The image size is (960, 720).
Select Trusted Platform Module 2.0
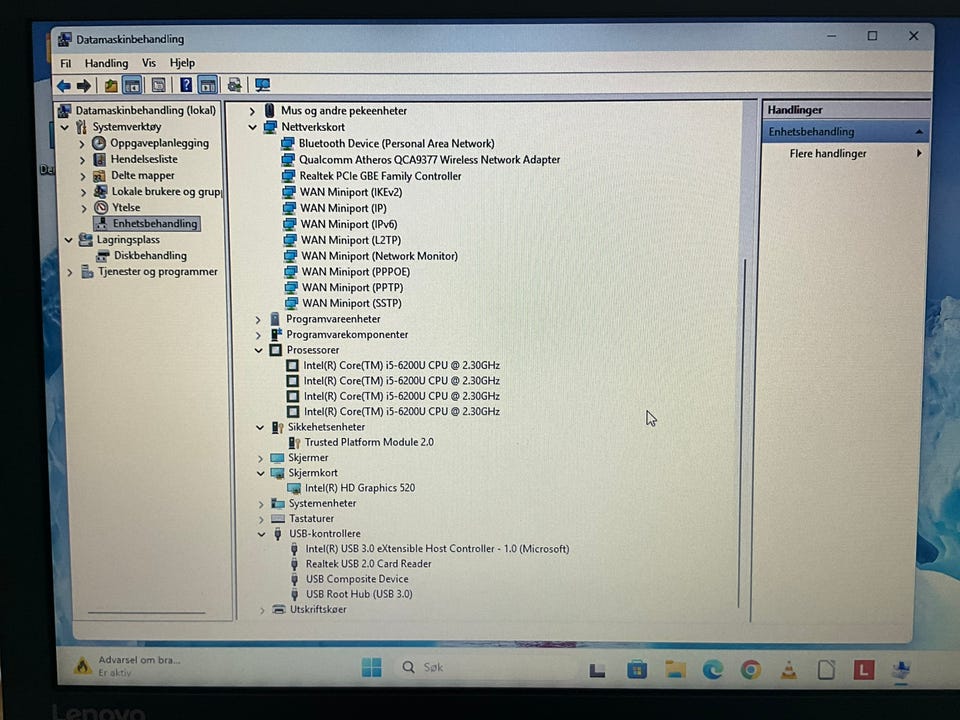pyautogui.click(x=369, y=442)
